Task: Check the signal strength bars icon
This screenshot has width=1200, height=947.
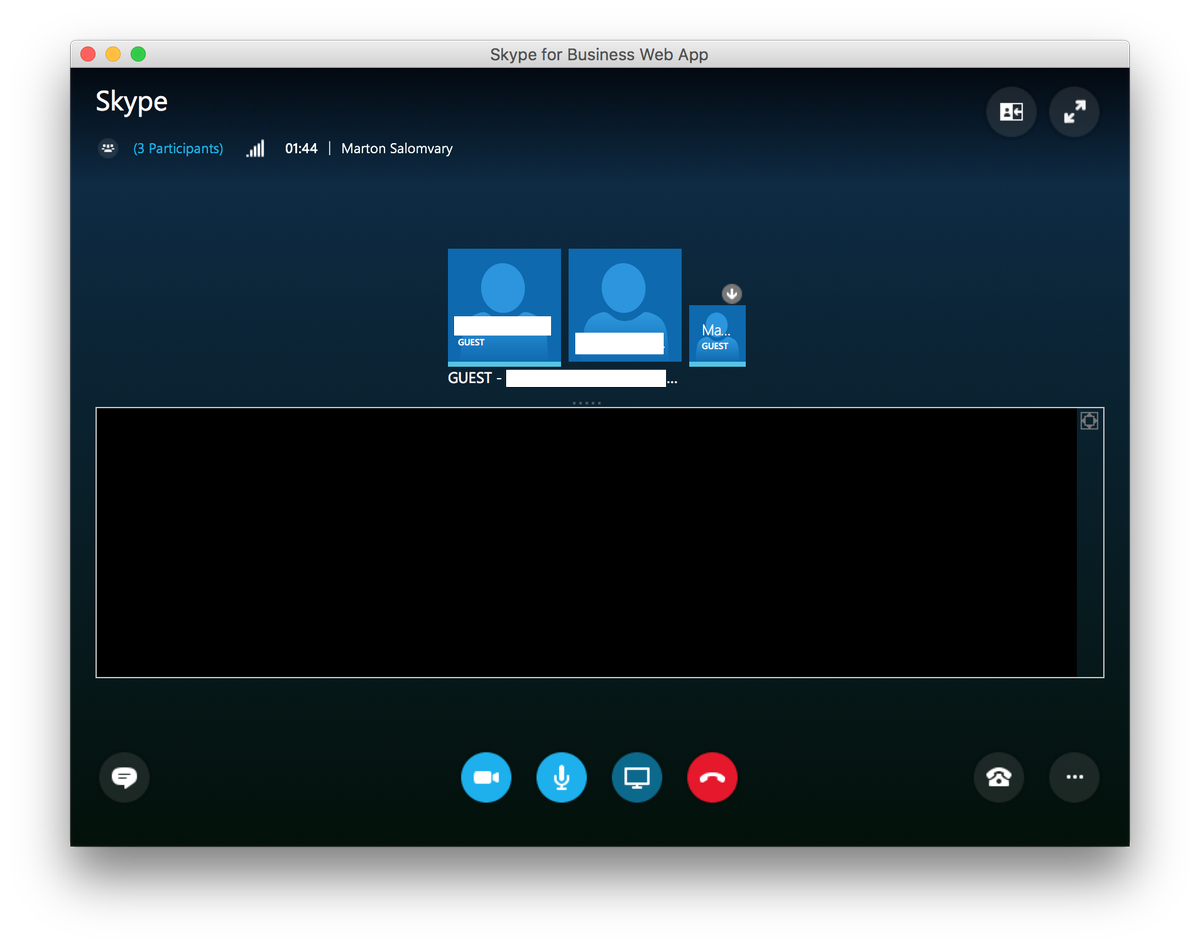Action: pos(255,148)
